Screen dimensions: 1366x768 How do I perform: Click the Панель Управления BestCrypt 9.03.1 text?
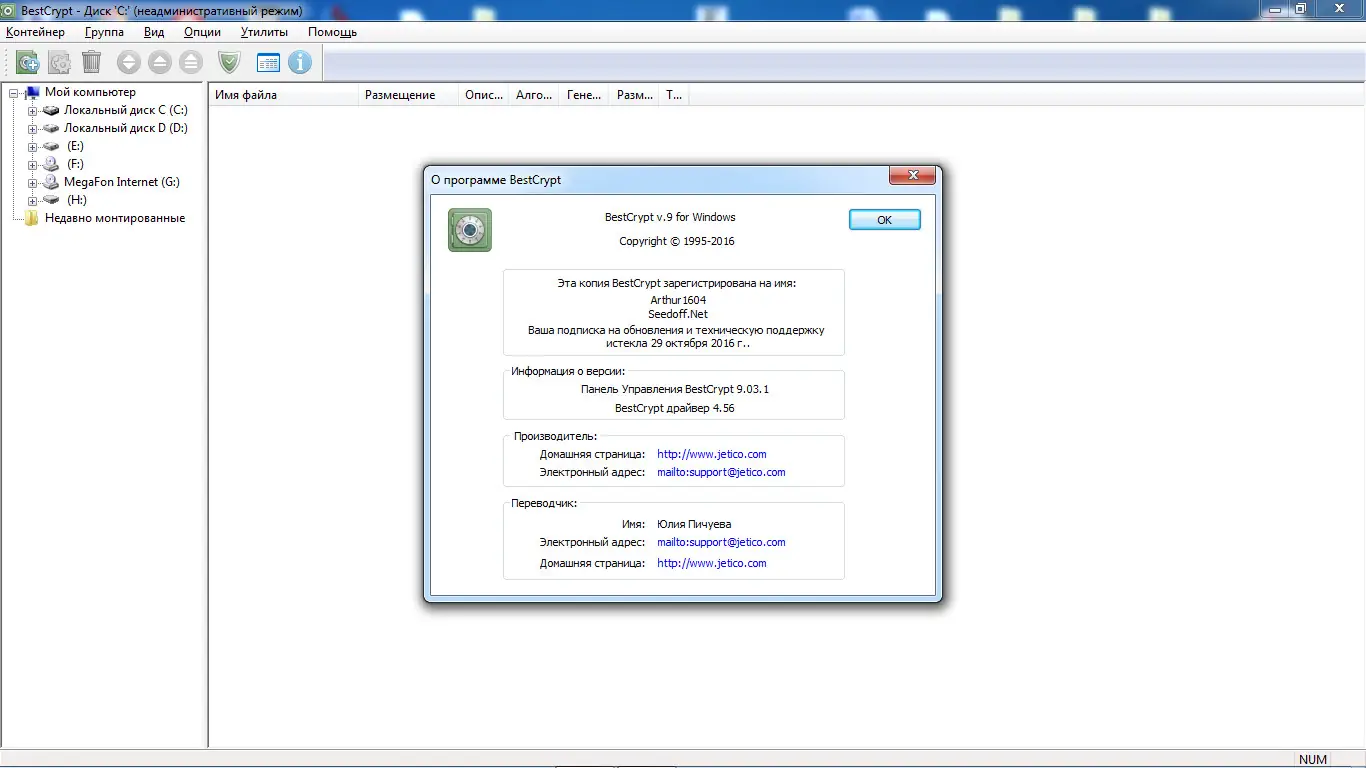point(675,389)
